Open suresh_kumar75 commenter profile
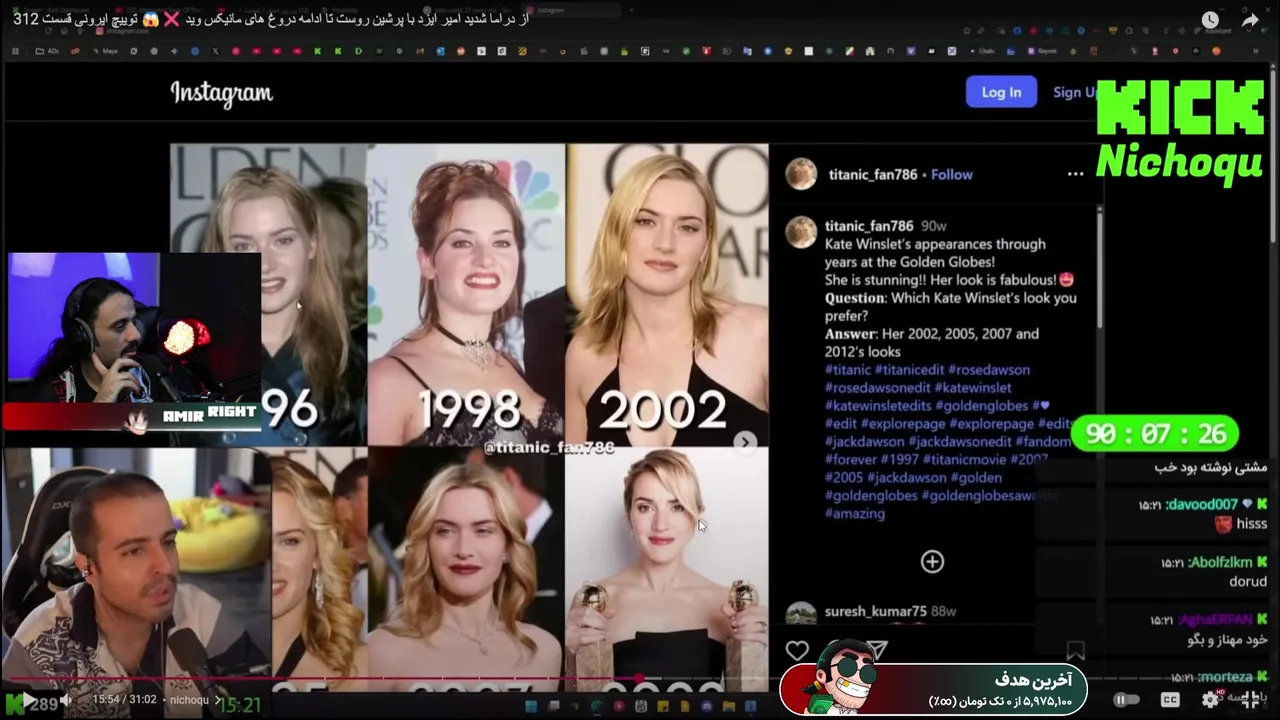 (875, 611)
